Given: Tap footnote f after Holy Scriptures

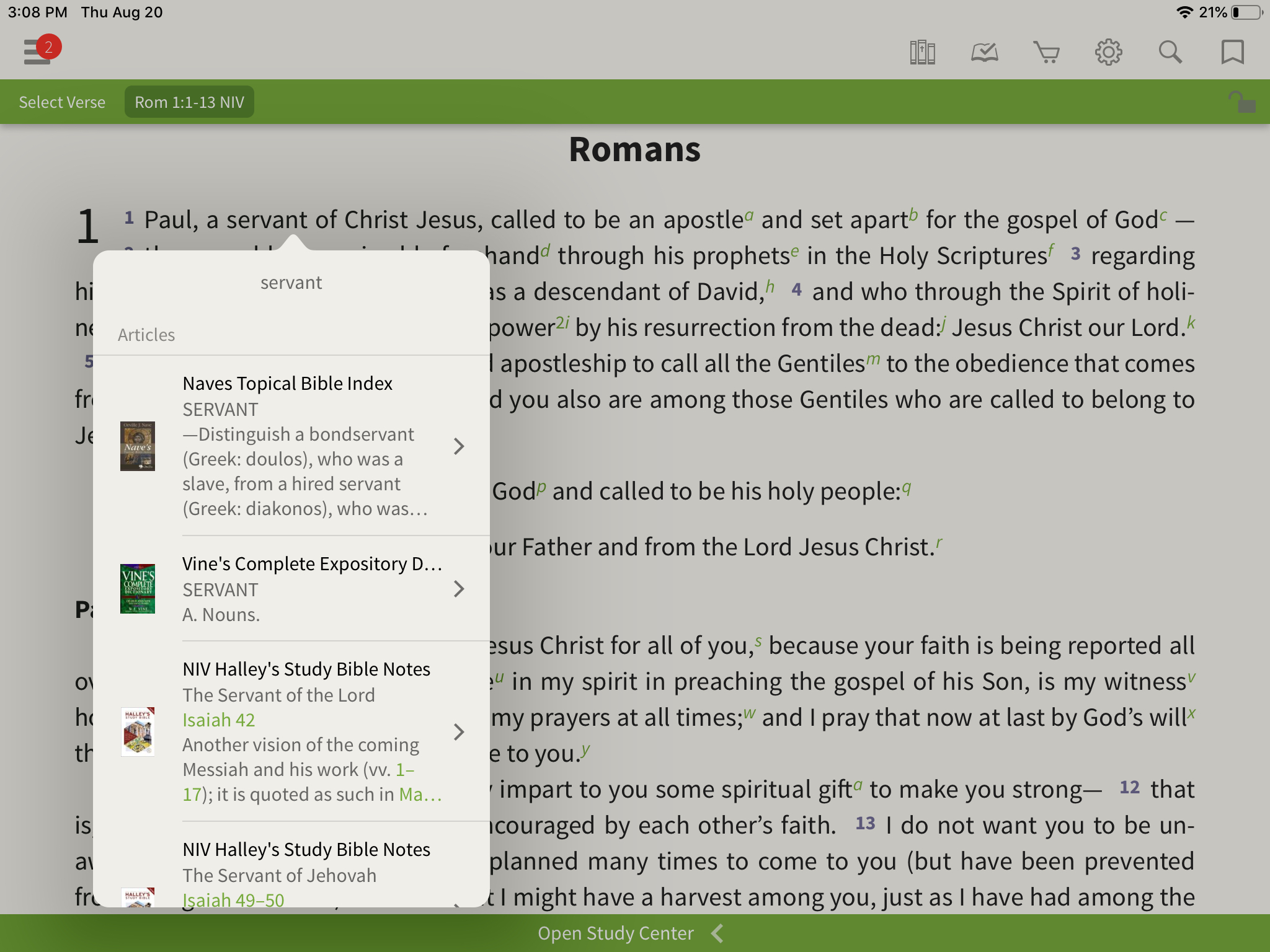Looking at the screenshot, I should (x=1052, y=251).
